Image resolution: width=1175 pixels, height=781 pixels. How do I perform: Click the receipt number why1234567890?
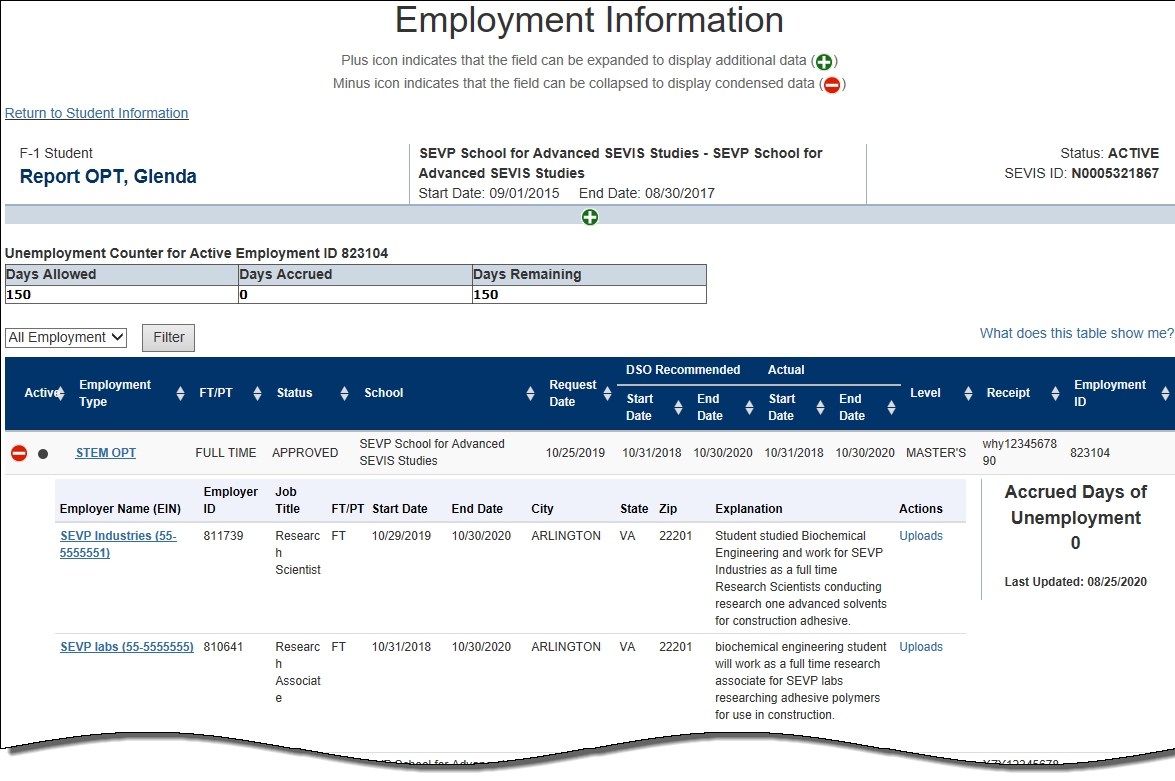tap(1020, 452)
